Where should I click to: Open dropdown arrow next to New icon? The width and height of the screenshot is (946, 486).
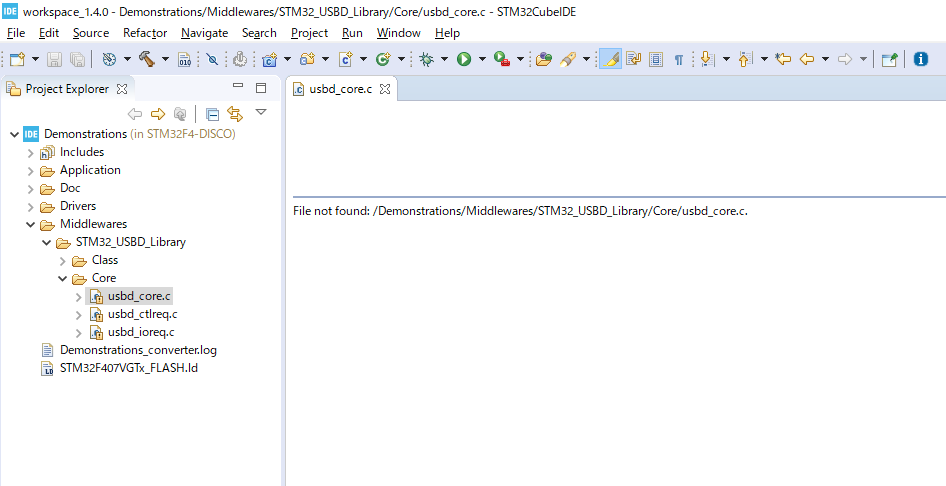click(36, 59)
